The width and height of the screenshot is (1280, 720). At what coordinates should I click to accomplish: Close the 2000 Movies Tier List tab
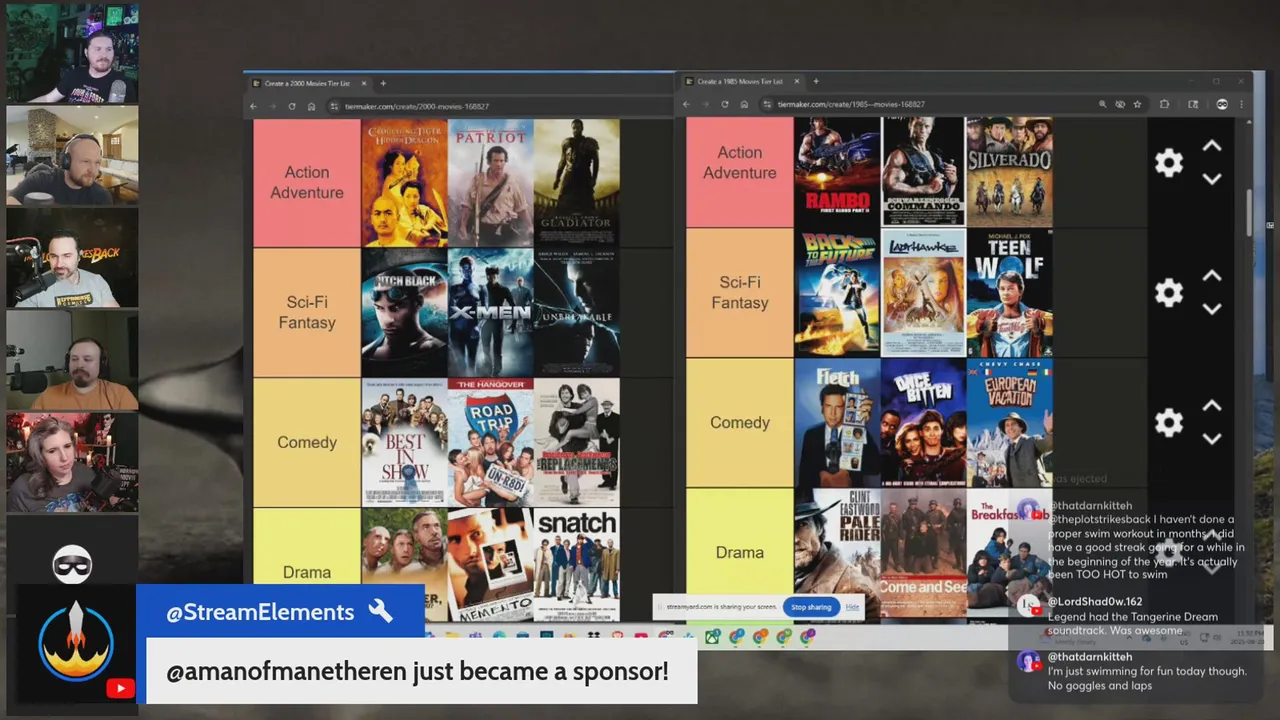[x=364, y=83]
